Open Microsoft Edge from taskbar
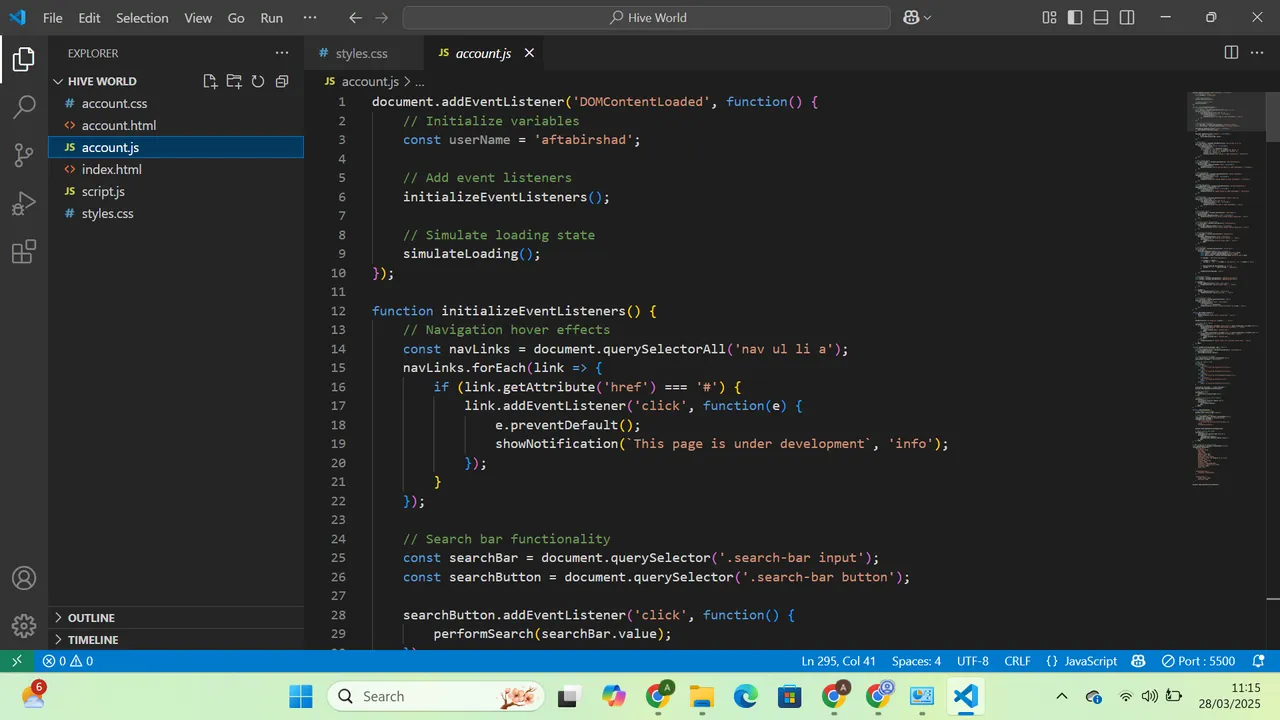 point(746,696)
